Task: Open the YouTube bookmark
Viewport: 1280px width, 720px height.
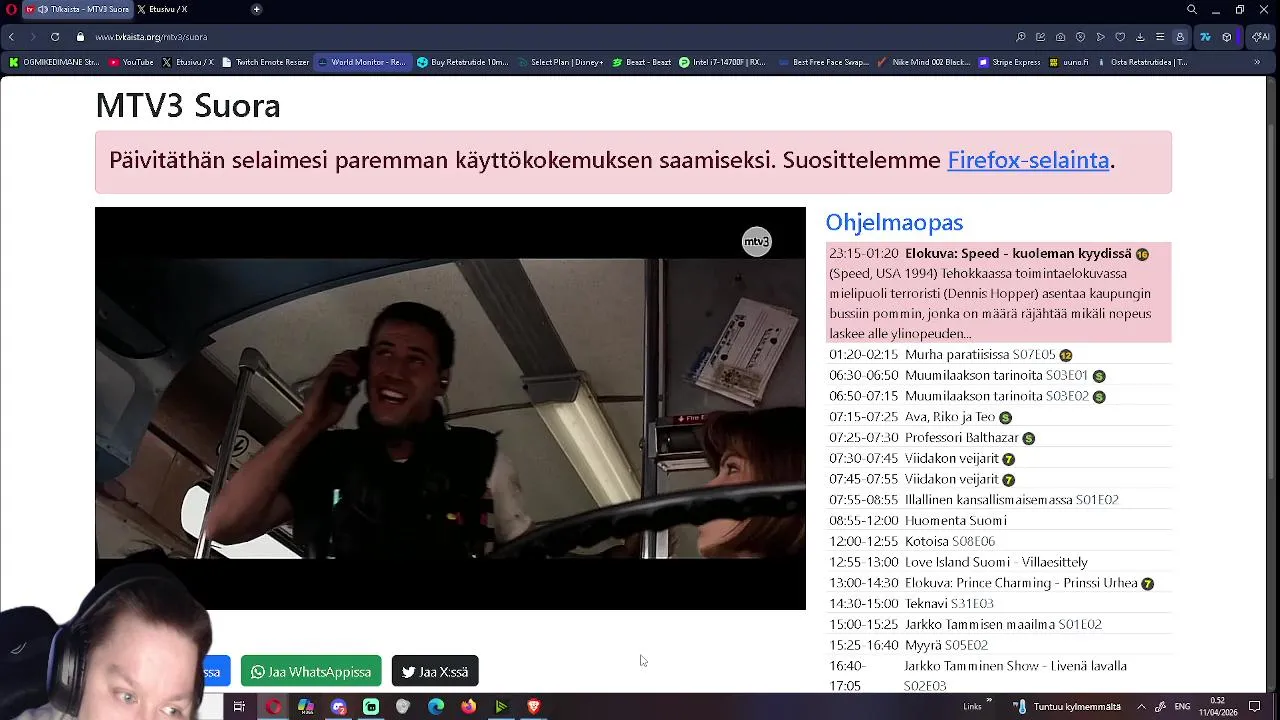Action: tap(131, 62)
